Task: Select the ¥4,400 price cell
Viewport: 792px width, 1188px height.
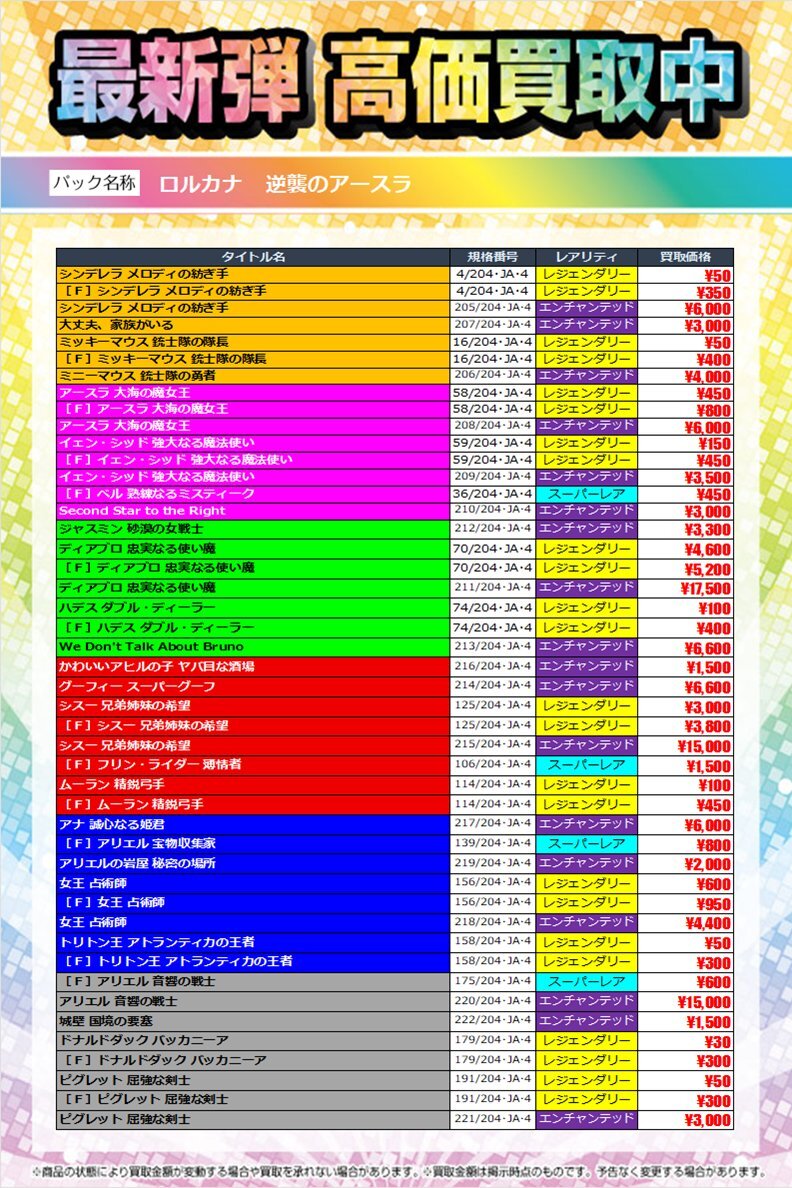Action: pyautogui.click(x=685, y=922)
